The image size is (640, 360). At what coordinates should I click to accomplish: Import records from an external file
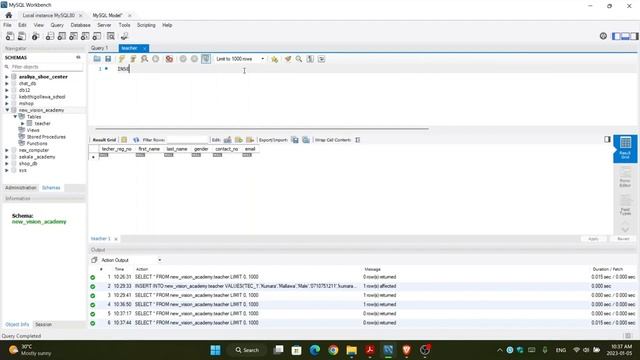pyautogui.click(x=306, y=140)
